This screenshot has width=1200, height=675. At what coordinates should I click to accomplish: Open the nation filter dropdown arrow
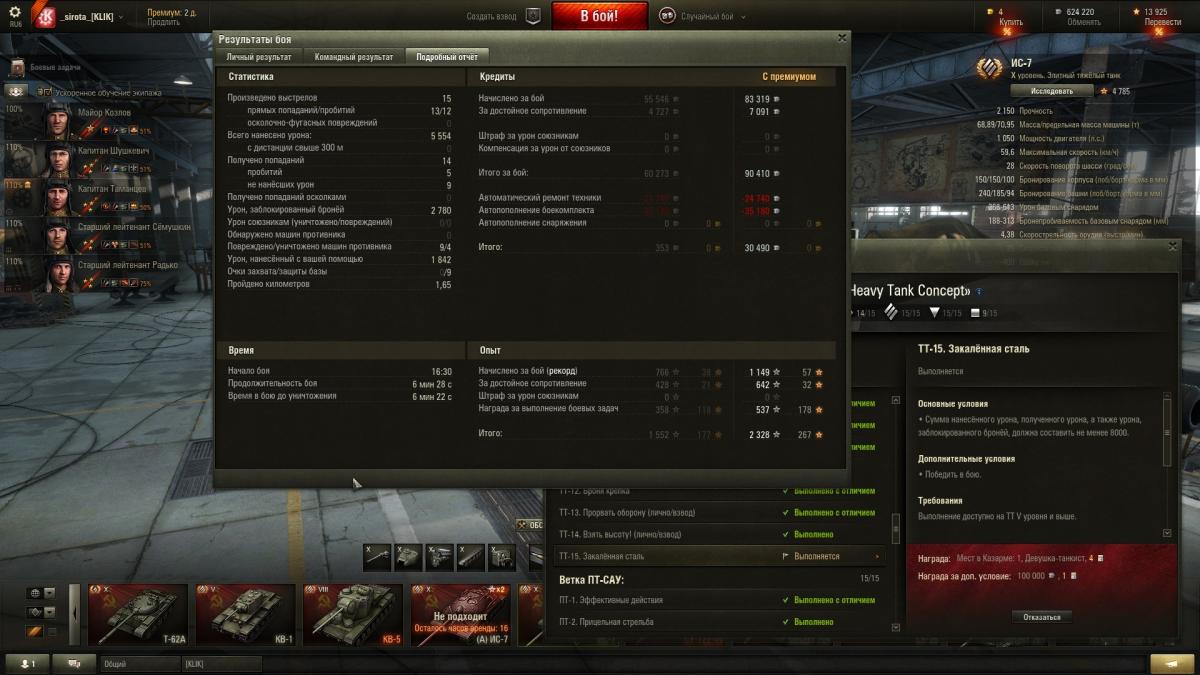50,593
